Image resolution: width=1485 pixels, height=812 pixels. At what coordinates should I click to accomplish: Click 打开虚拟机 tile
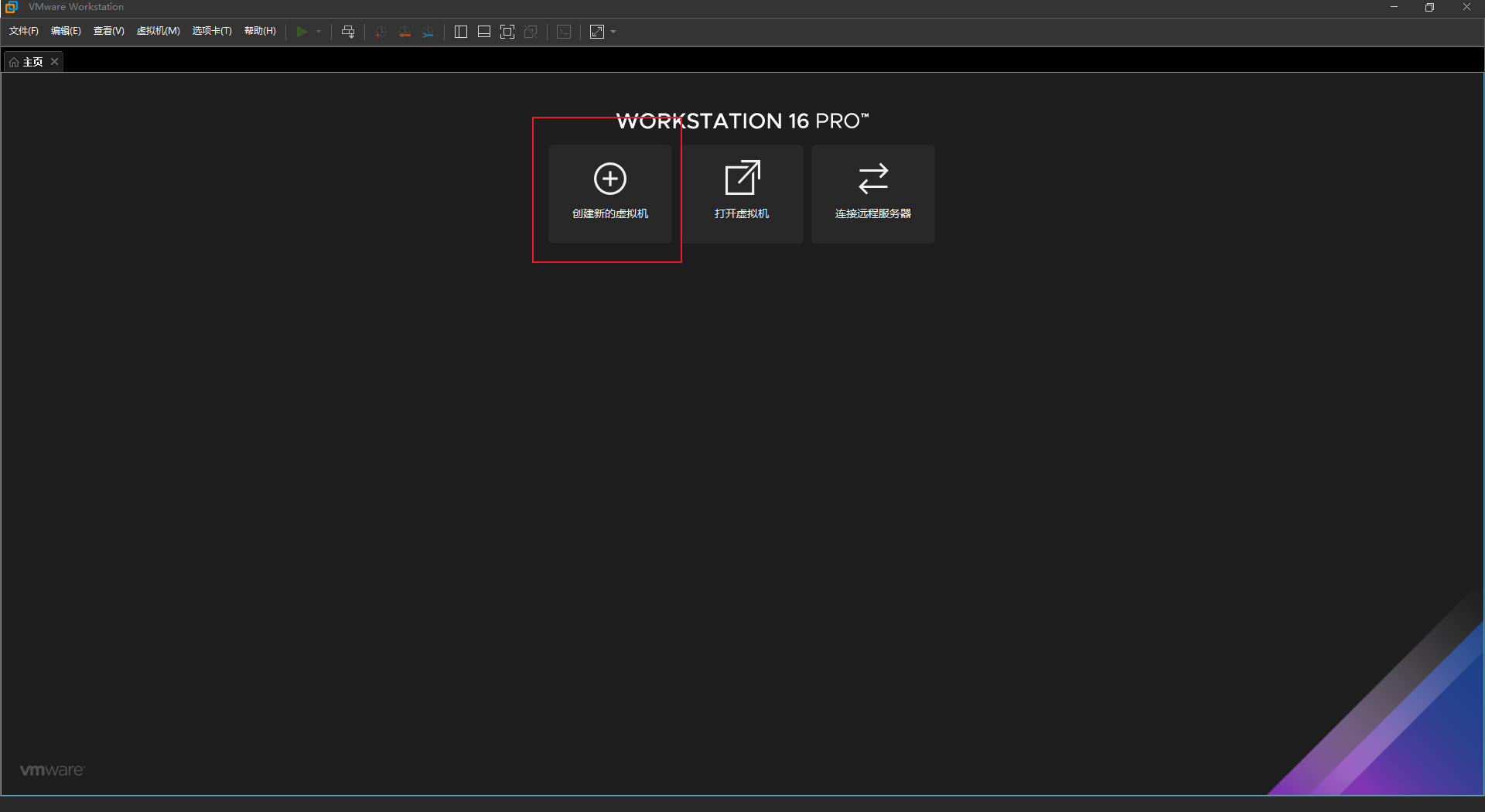(x=742, y=194)
